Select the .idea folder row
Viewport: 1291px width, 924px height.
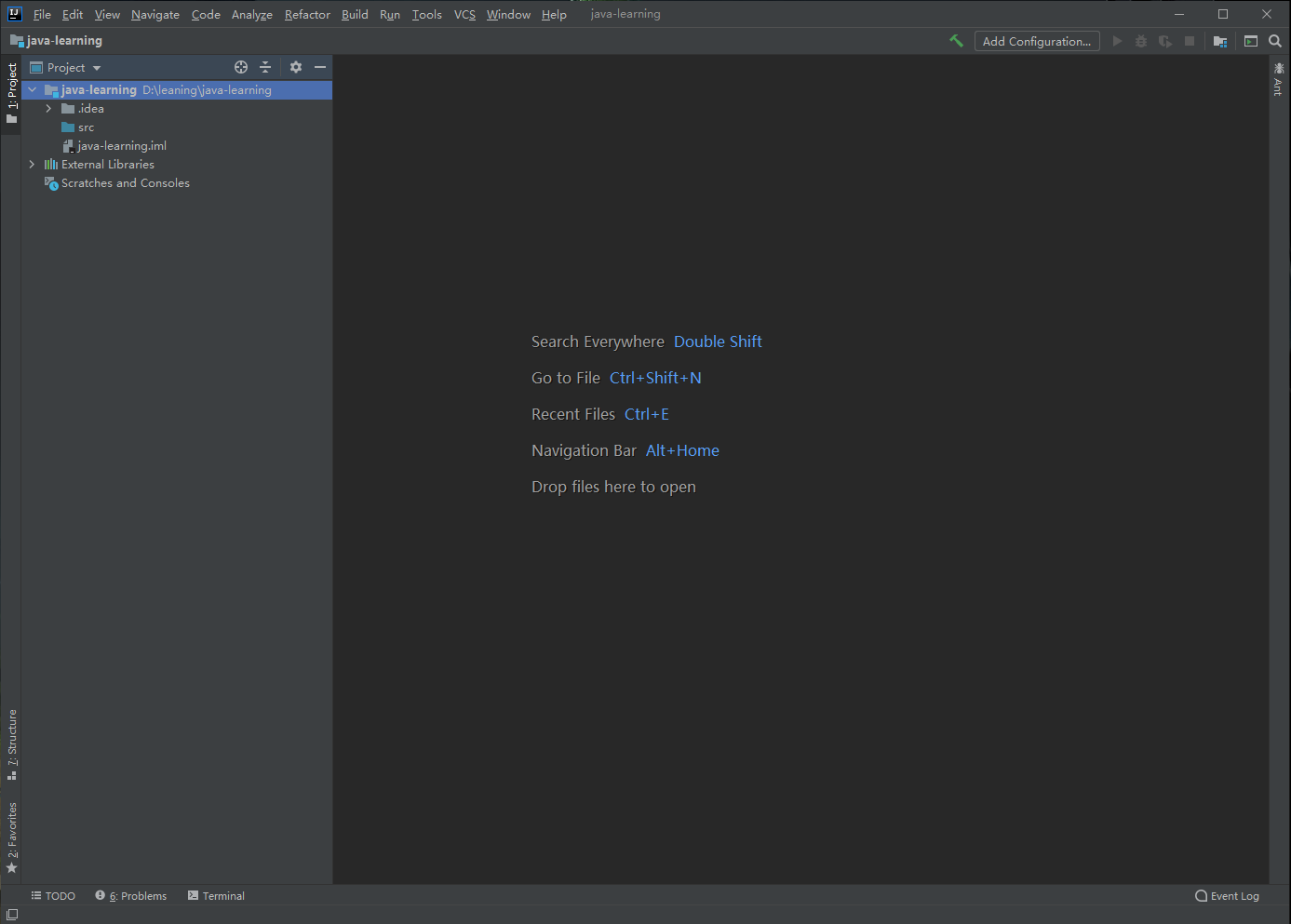(177, 109)
